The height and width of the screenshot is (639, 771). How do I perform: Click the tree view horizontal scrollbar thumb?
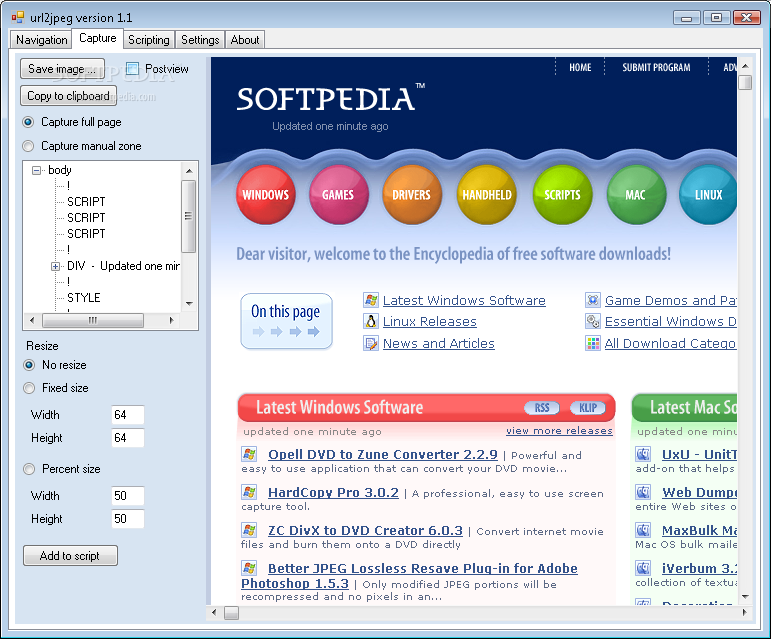click(93, 320)
